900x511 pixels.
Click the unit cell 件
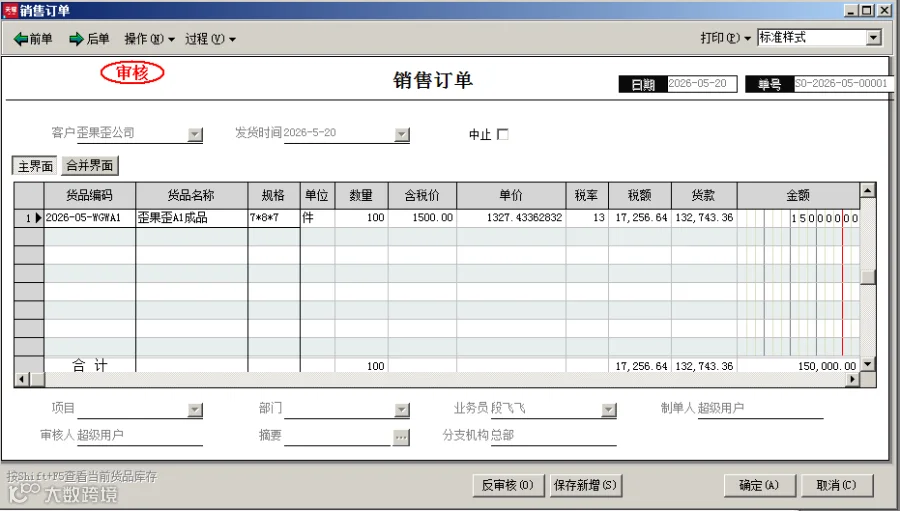click(x=317, y=218)
